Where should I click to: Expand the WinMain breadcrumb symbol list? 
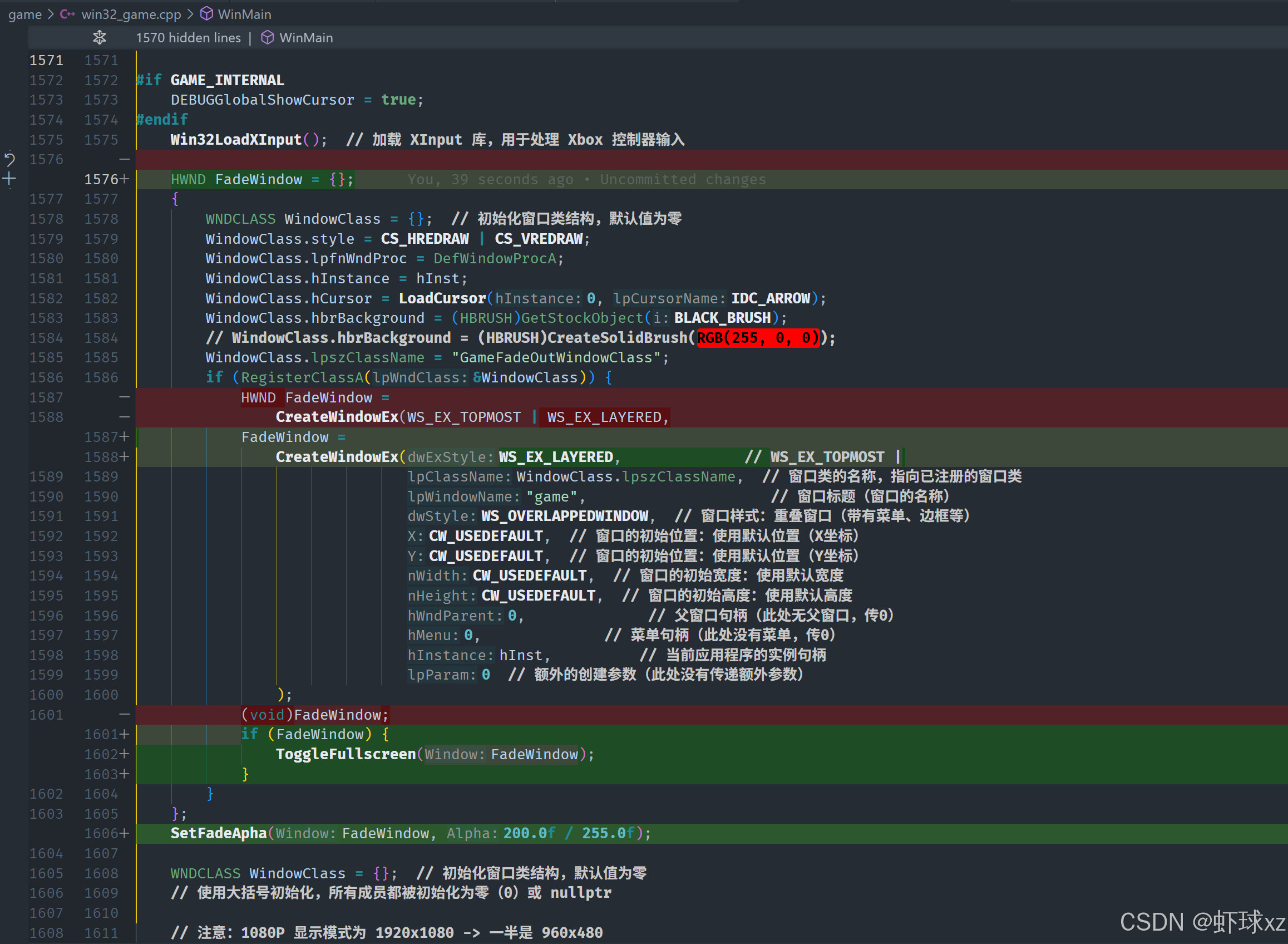[x=244, y=14]
